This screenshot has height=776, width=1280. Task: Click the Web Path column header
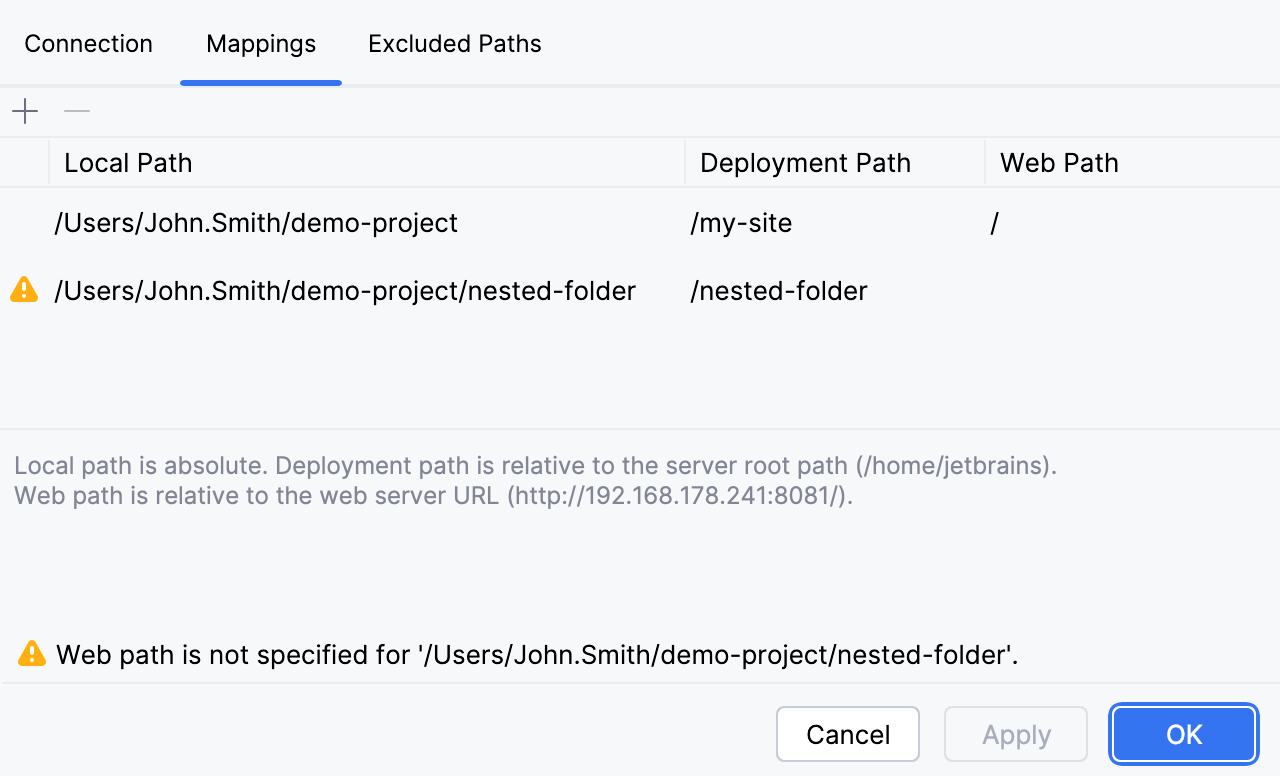[x=1059, y=163]
